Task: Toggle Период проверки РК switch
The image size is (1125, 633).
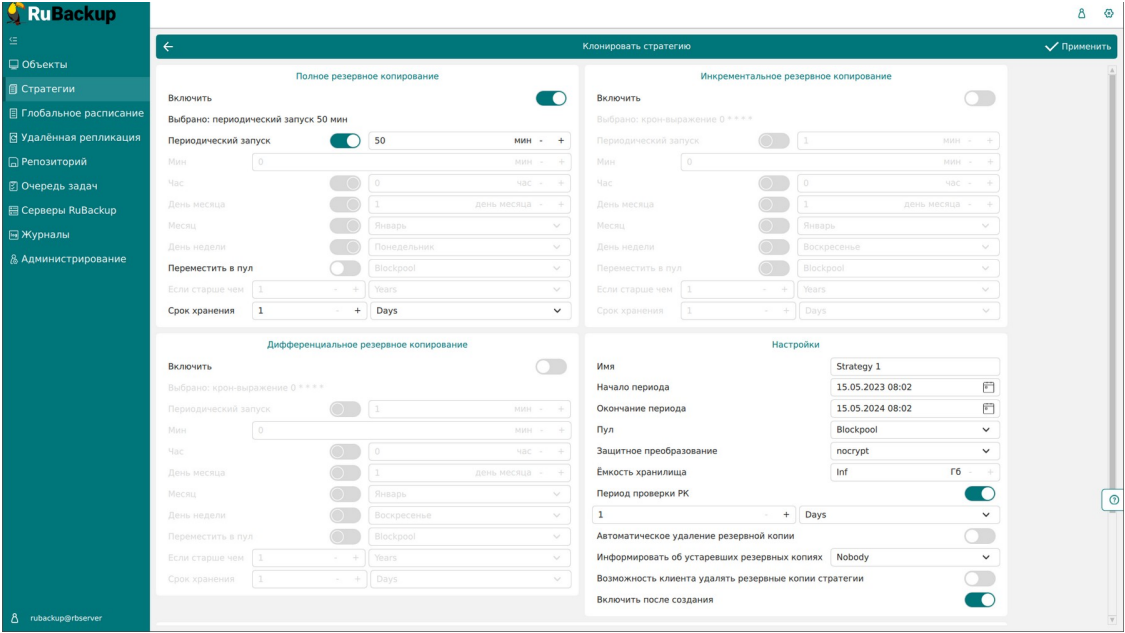Action: (979, 494)
